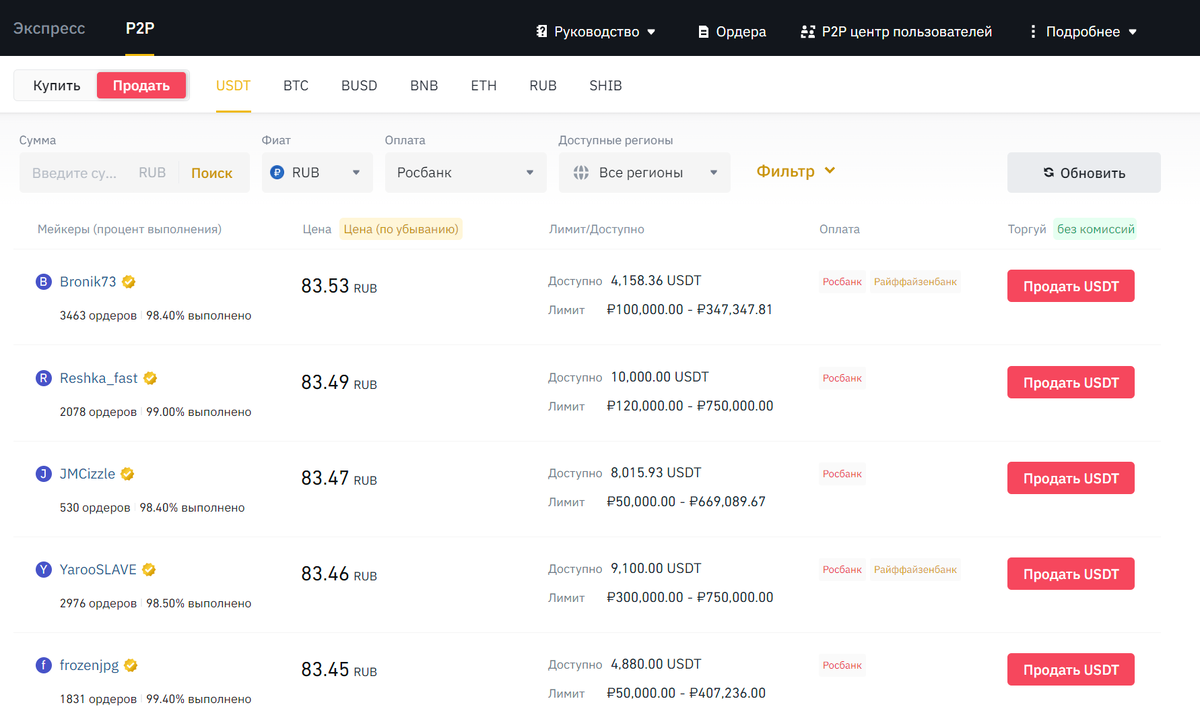The width and height of the screenshot is (1200, 728).
Task: Select the ETH crypto tab
Action: click(484, 86)
